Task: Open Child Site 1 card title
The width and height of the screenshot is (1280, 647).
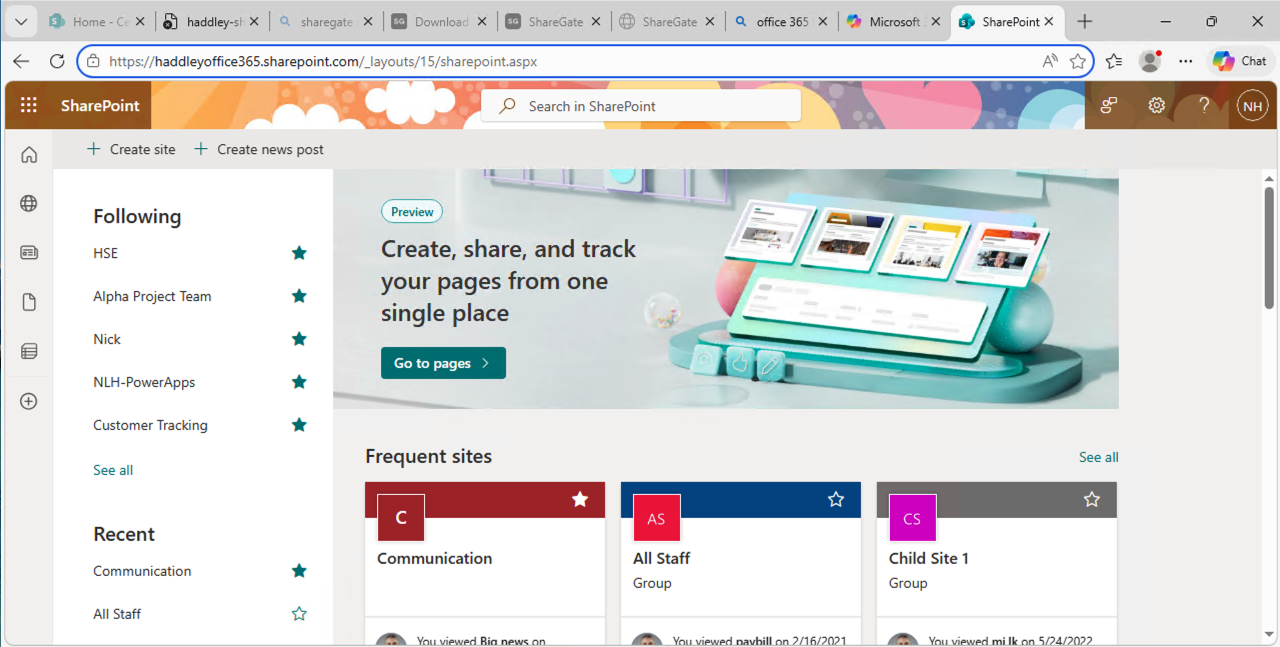Action: pyautogui.click(x=928, y=558)
